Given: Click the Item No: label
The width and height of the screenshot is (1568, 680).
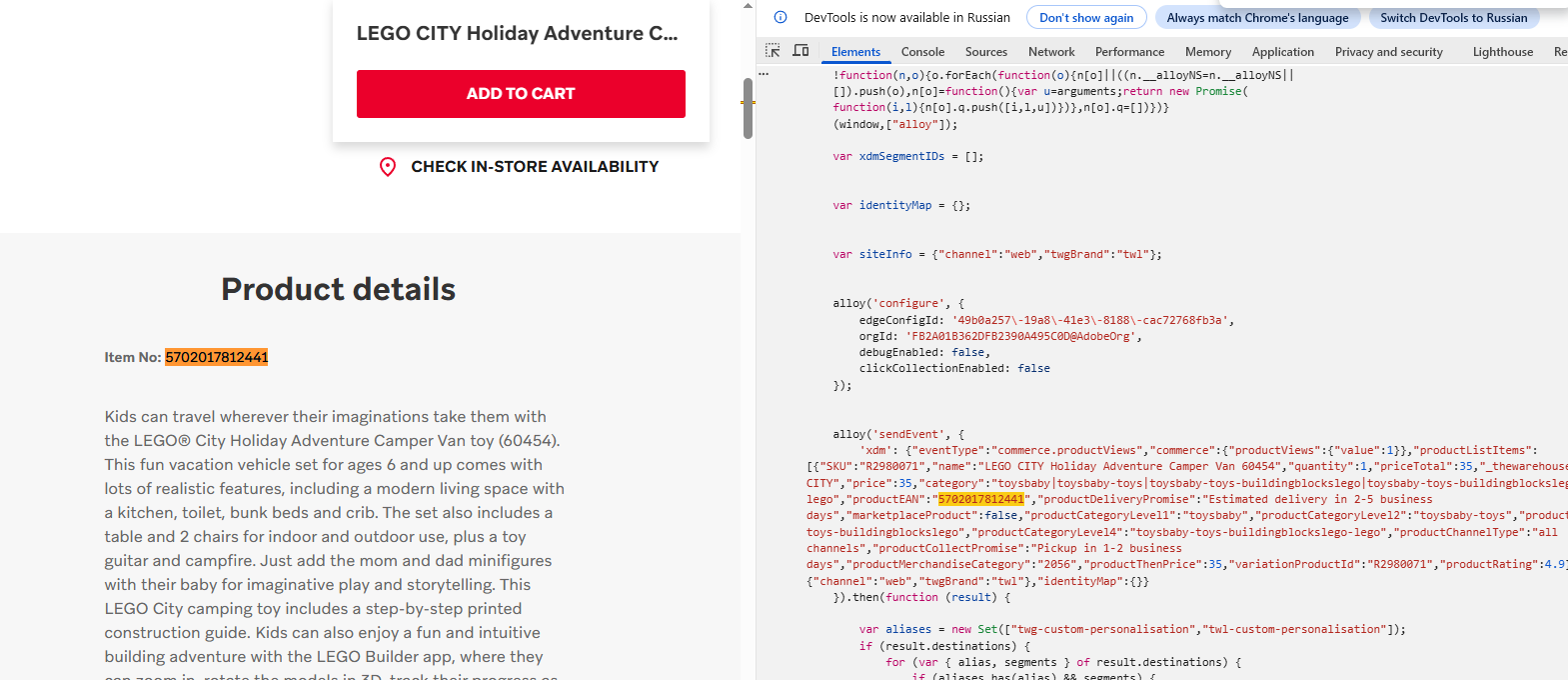Looking at the screenshot, I should (133, 357).
